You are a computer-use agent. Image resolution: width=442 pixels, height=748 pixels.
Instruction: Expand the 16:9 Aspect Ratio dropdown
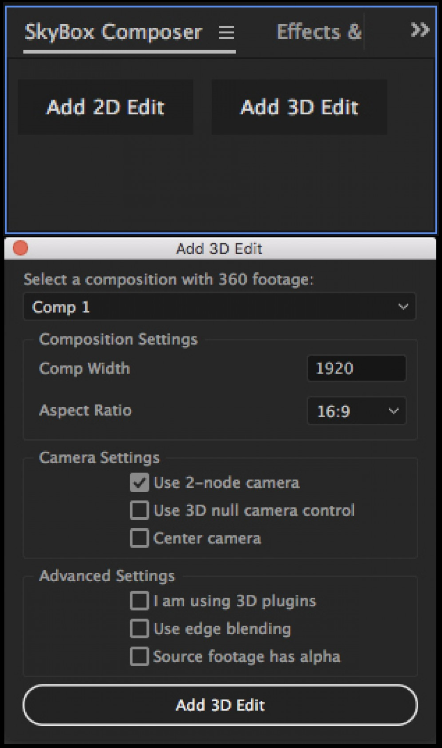(357, 411)
